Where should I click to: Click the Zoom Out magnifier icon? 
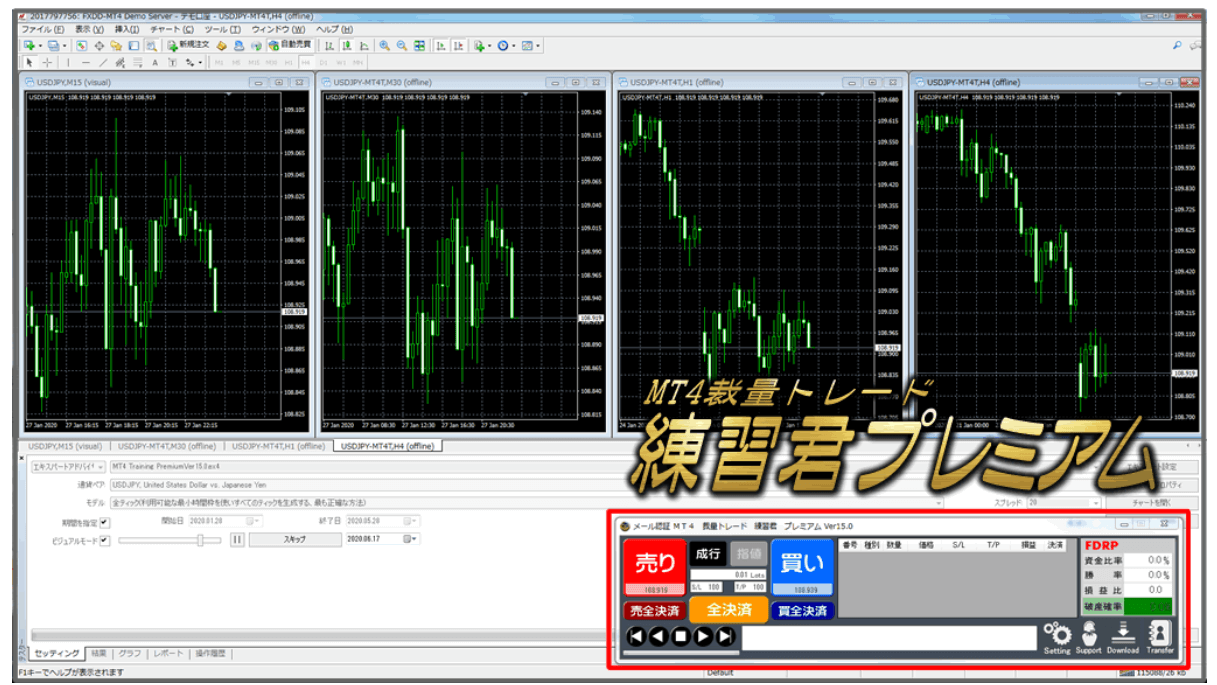[x=401, y=45]
